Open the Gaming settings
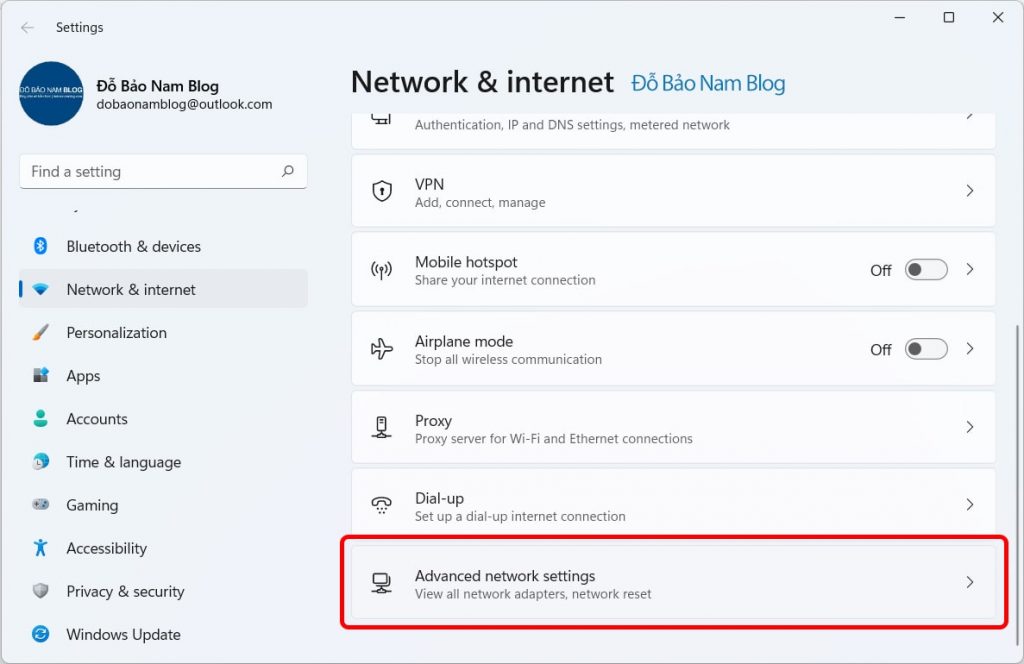 point(163,505)
